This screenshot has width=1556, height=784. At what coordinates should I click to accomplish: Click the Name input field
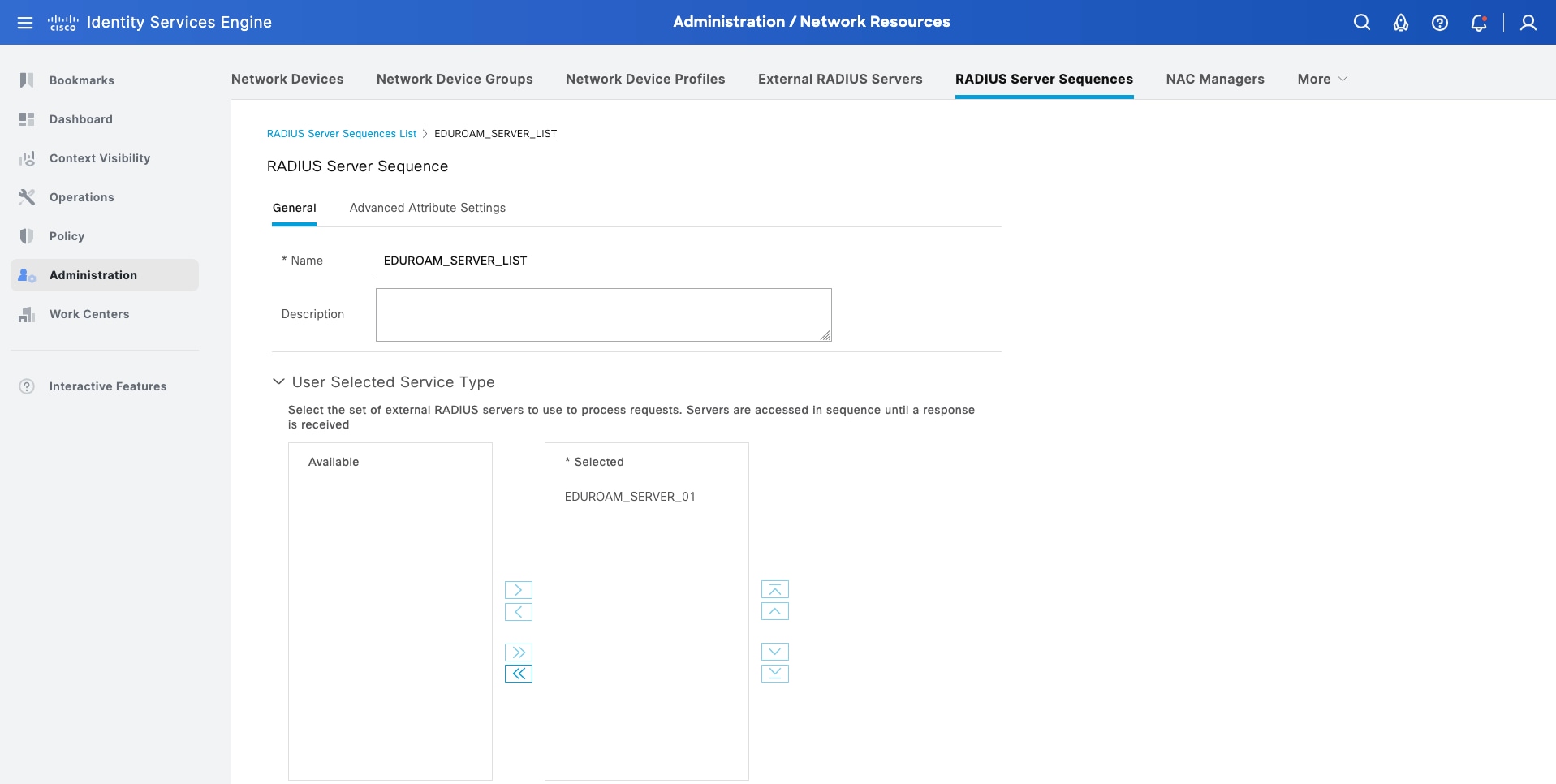[x=465, y=261]
